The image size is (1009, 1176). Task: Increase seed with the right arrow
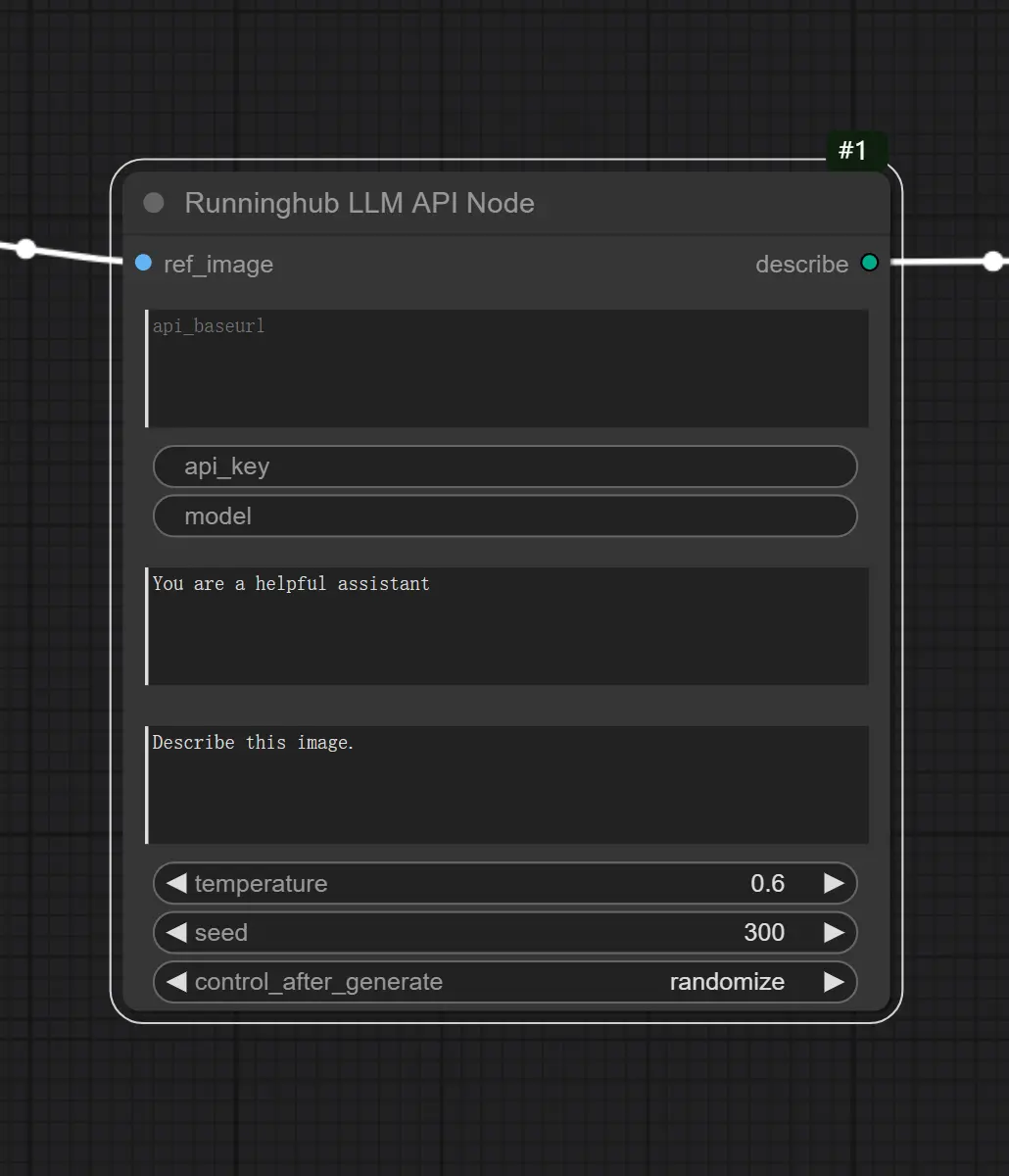point(834,932)
